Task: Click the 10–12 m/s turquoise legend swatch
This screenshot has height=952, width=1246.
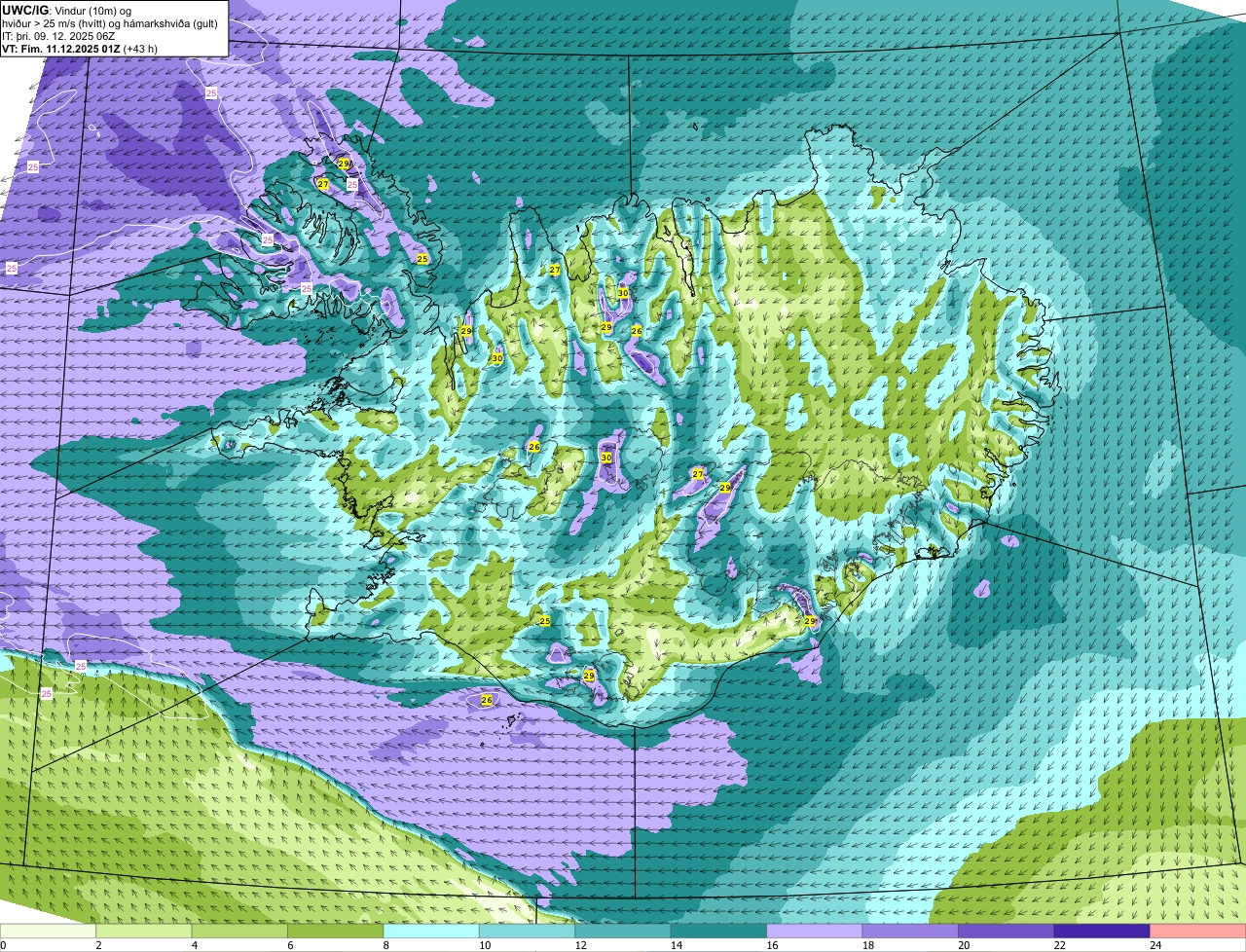Action: click(x=528, y=931)
